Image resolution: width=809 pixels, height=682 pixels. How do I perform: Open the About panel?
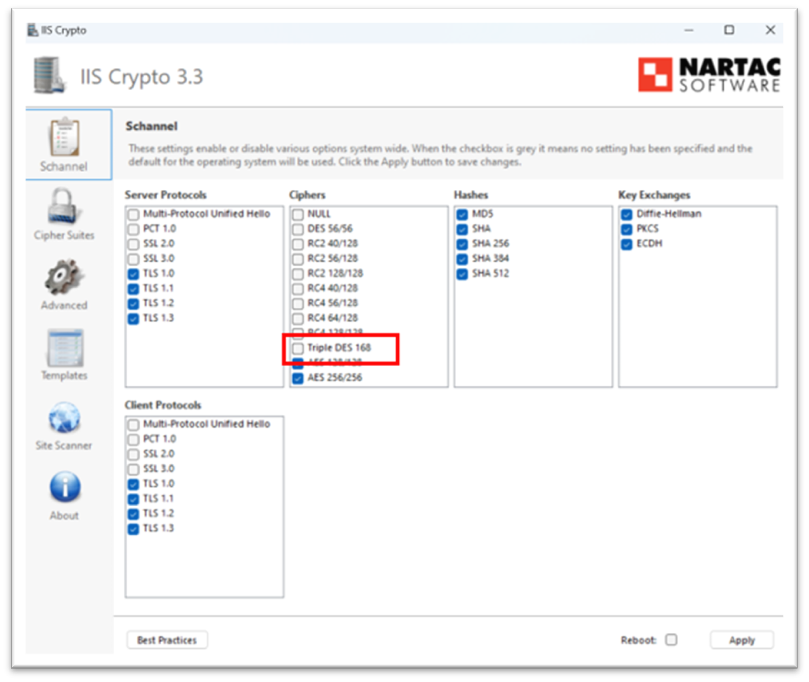click(64, 493)
